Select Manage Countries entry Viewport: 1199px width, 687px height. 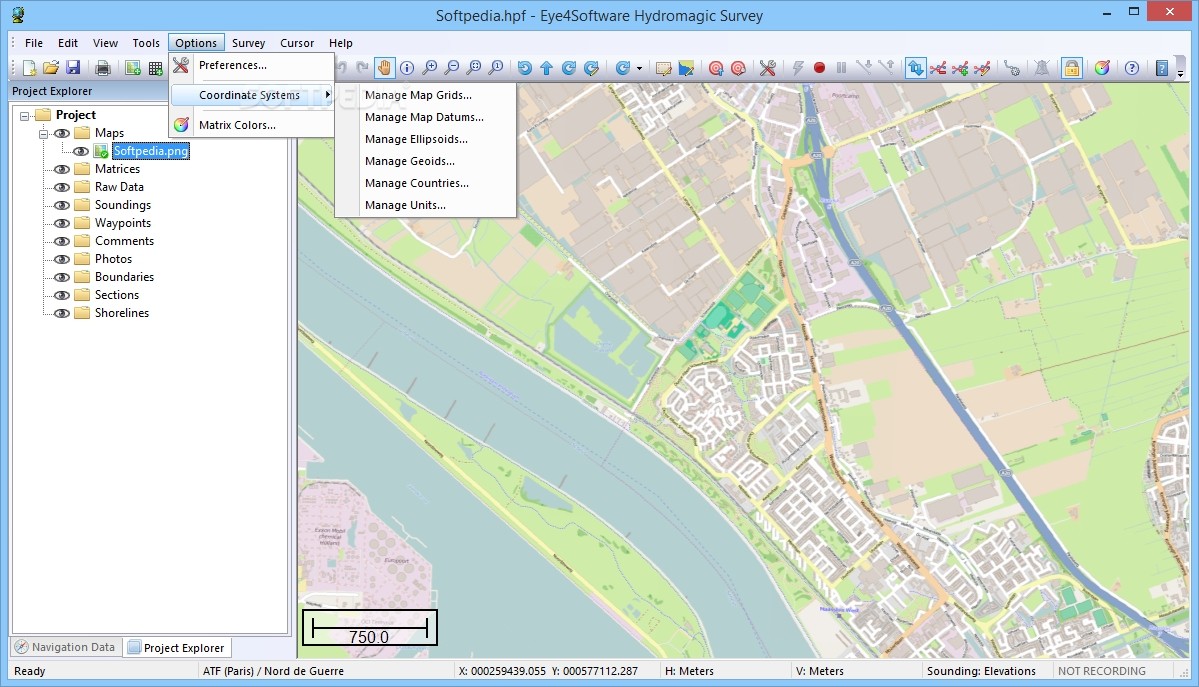[x=426, y=183]
